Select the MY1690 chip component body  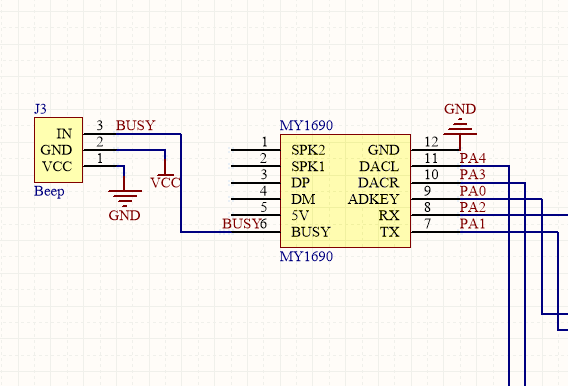tap(346, 191)
